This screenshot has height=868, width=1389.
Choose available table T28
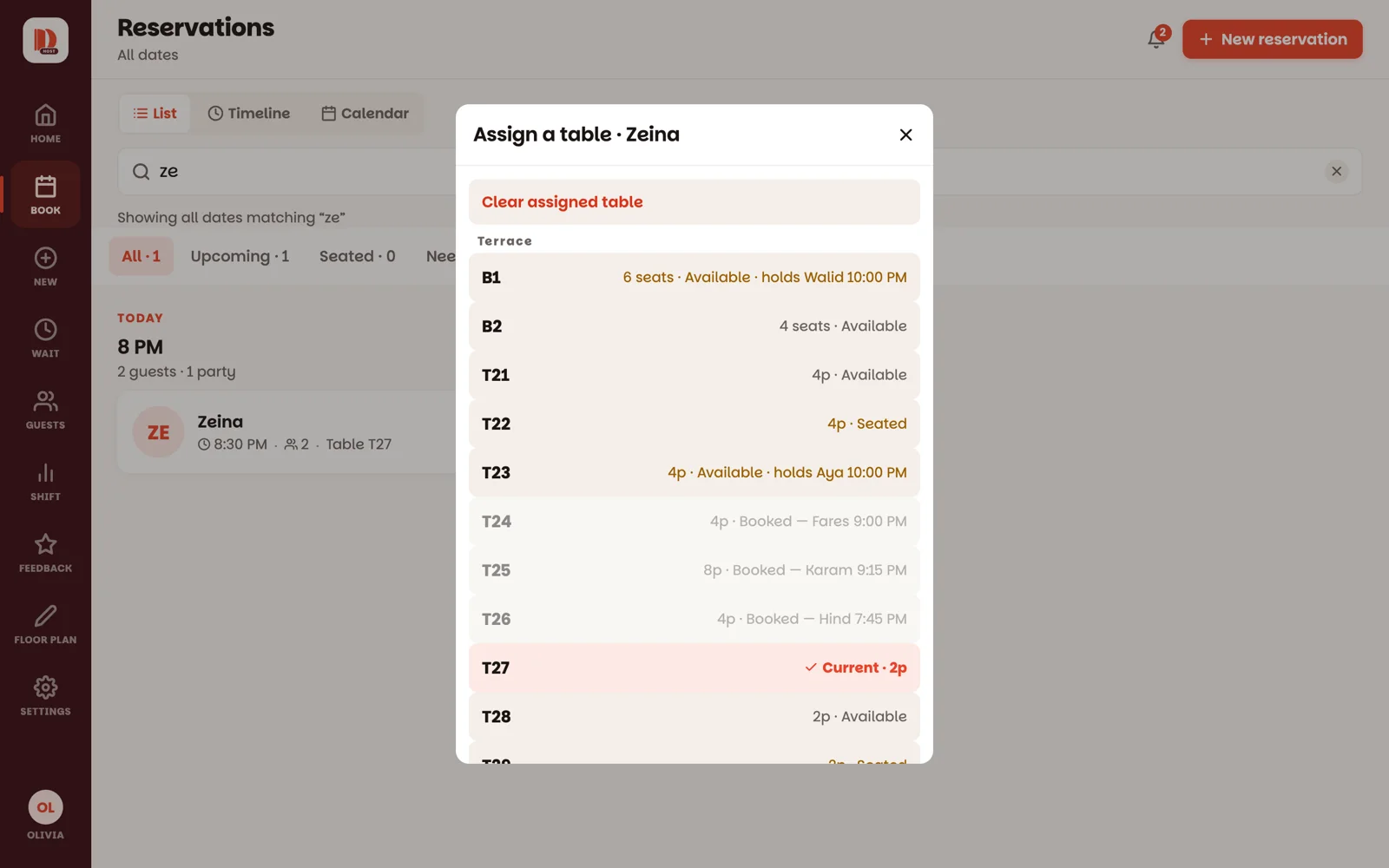(694, 717)
